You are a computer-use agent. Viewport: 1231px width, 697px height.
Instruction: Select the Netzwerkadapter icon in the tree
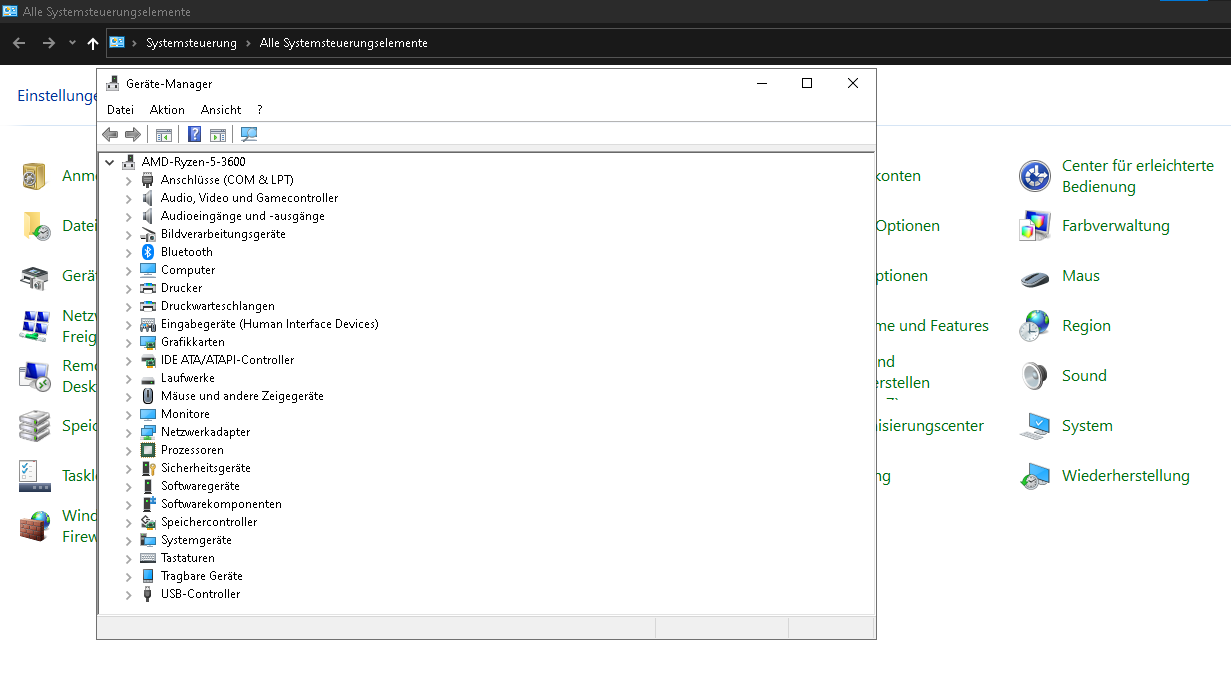(x=148, y=432)
